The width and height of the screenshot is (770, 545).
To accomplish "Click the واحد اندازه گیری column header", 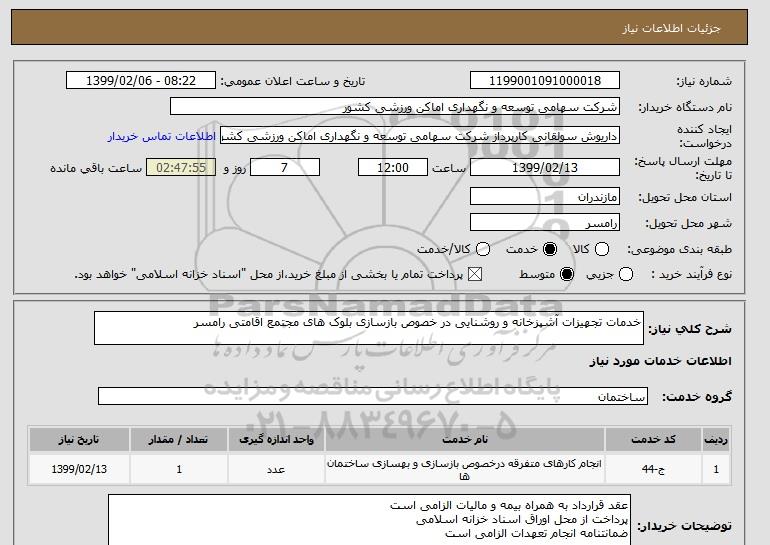I will click(x=276, y=439).
